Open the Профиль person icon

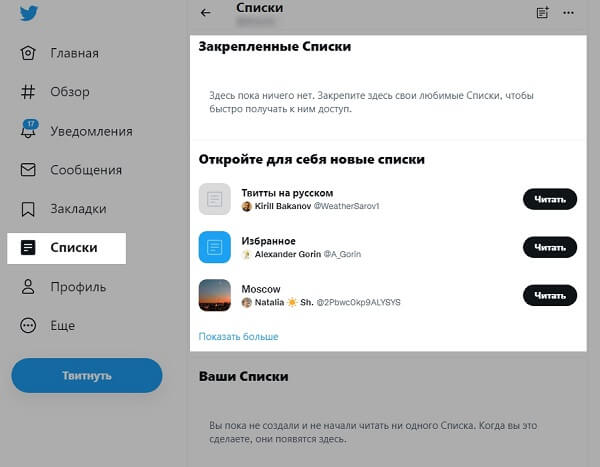[x=28, y=287]
